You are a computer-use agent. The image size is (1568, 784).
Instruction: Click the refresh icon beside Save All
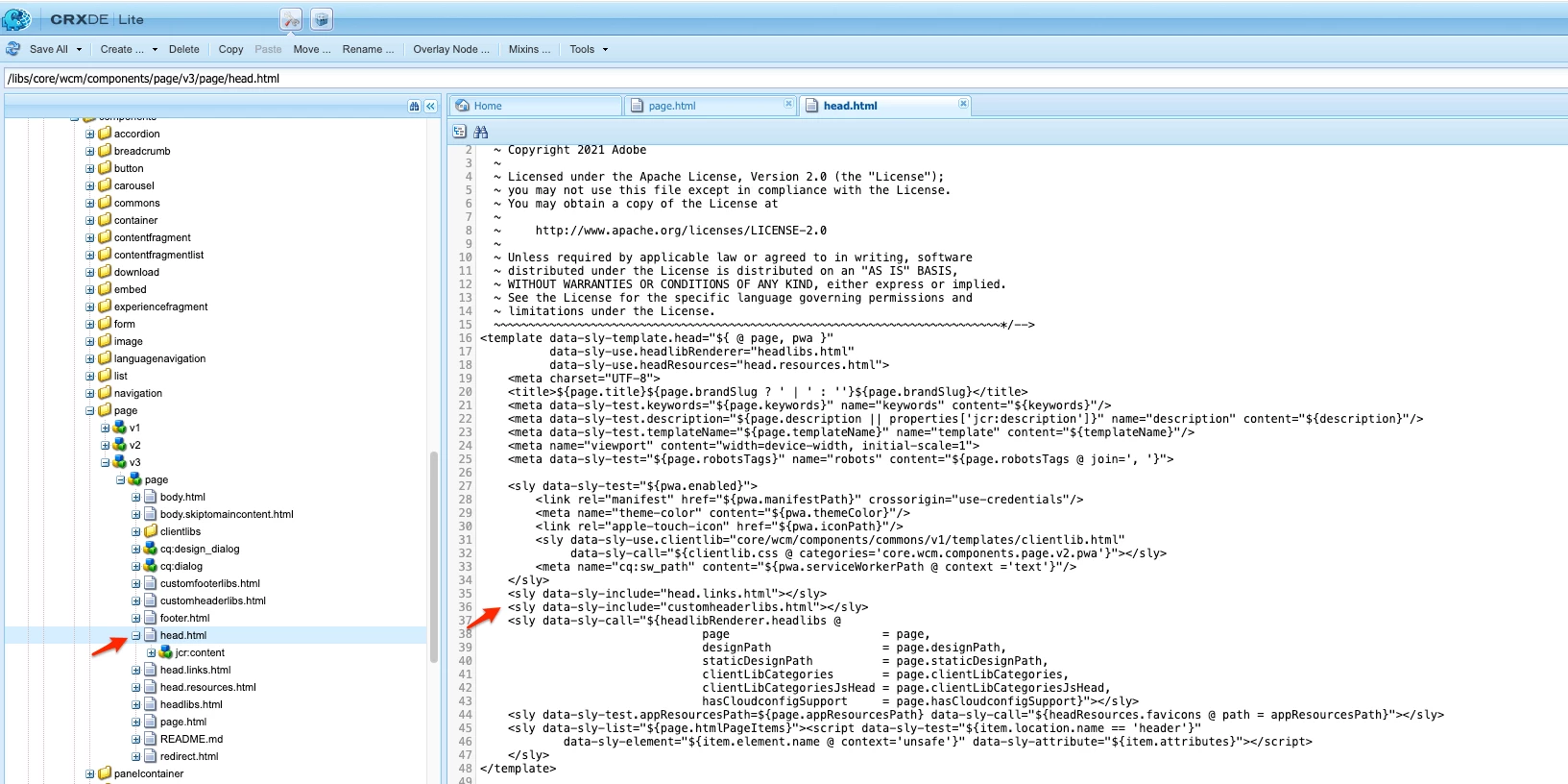13,49
